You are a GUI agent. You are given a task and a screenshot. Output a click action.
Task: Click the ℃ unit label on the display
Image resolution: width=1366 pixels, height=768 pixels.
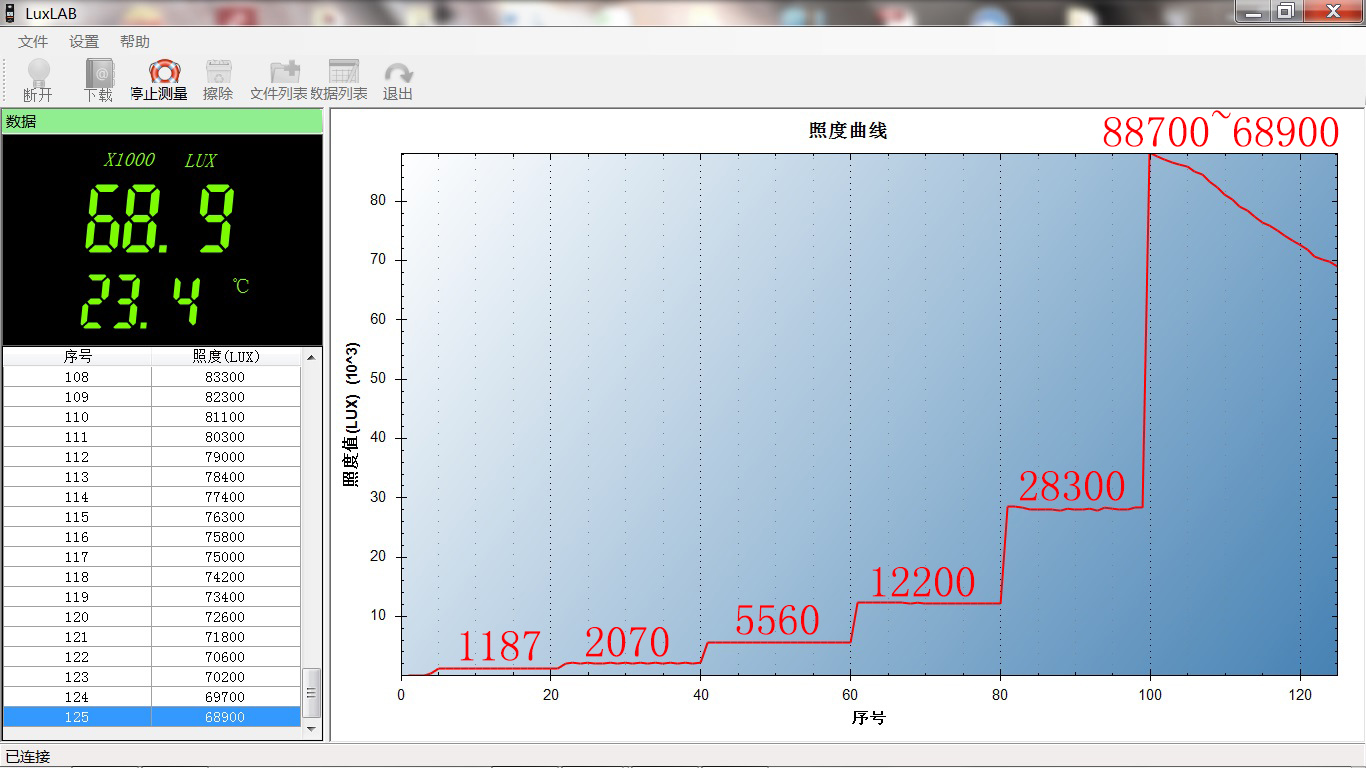(241, 286)
